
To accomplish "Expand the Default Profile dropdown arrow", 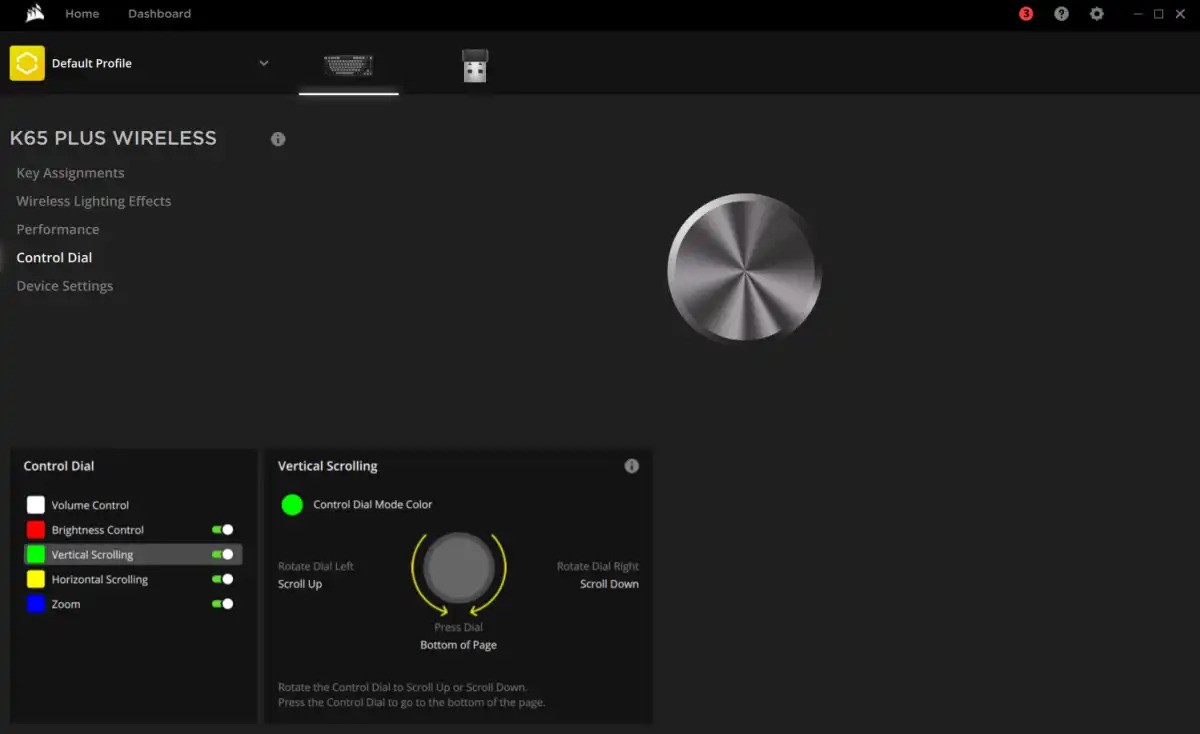I will pyautogui.click(x=264, y=63).
